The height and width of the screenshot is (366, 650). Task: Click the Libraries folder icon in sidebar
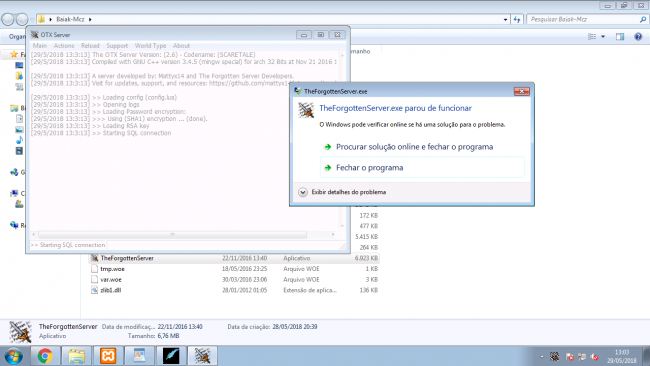pyautogui.click(x=15, y=108)
